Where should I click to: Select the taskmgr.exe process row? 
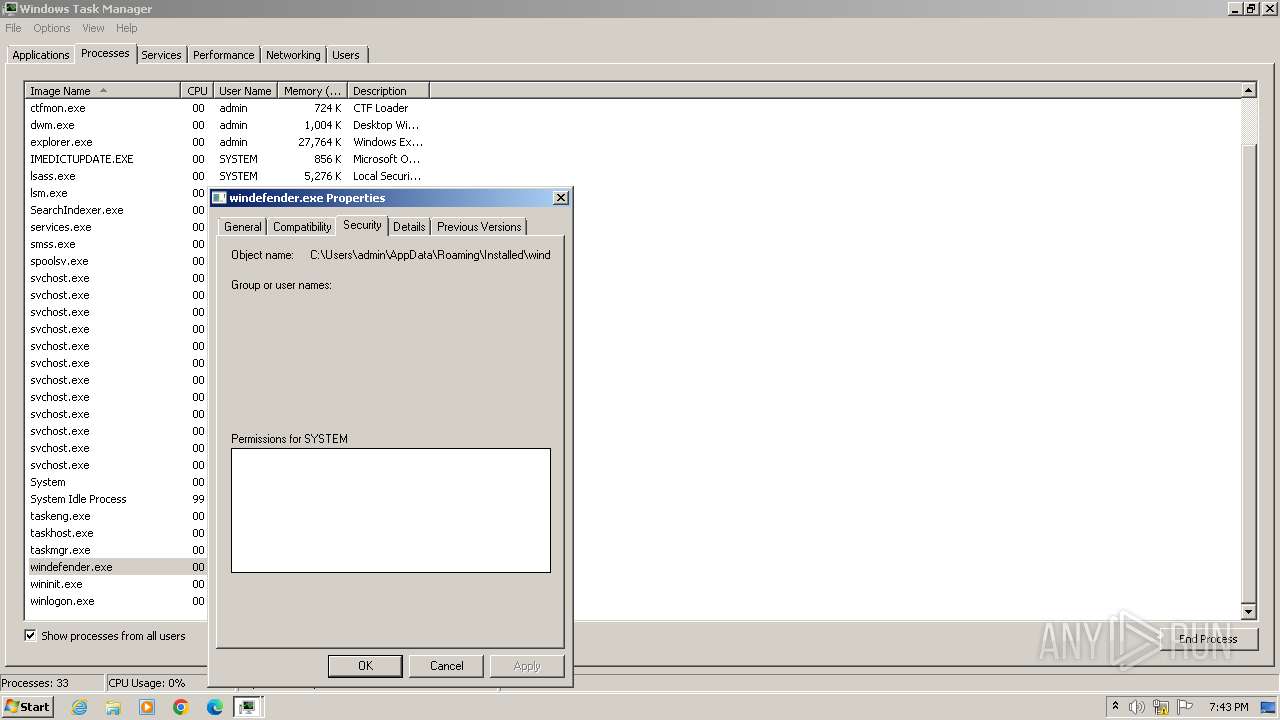[x=117, y=550]
